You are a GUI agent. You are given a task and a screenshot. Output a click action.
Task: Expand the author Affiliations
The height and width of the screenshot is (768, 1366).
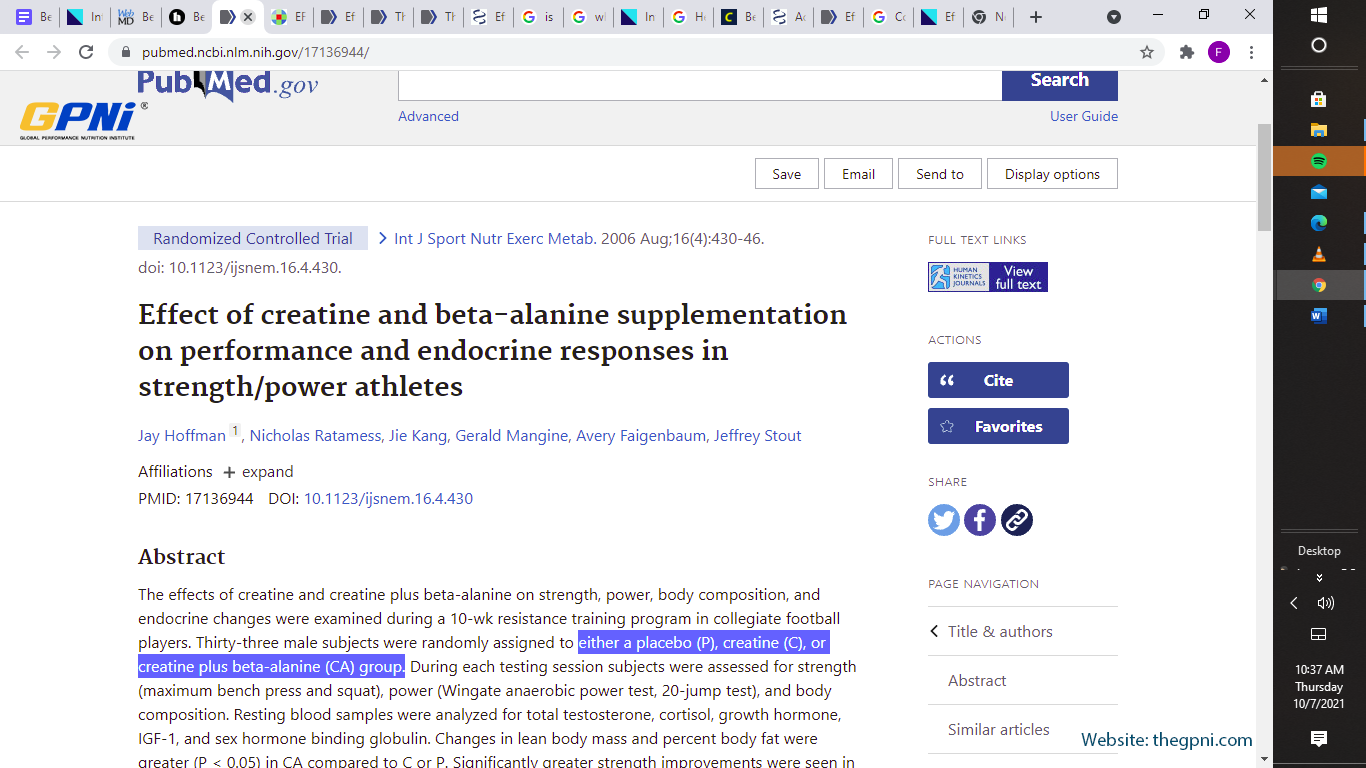coord(258,472)
